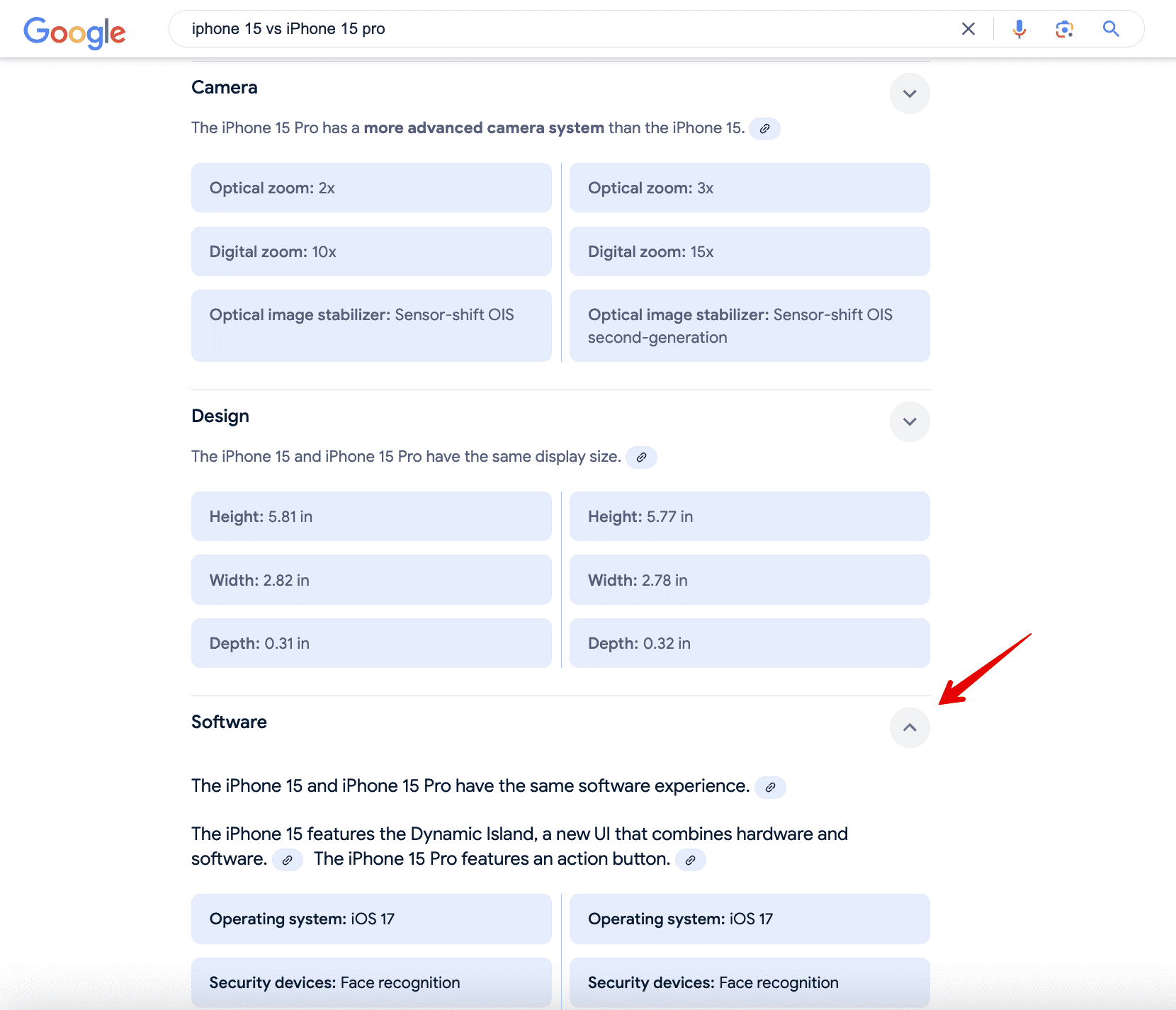Click the Digital zoom: 15x card

click(750, 251)
